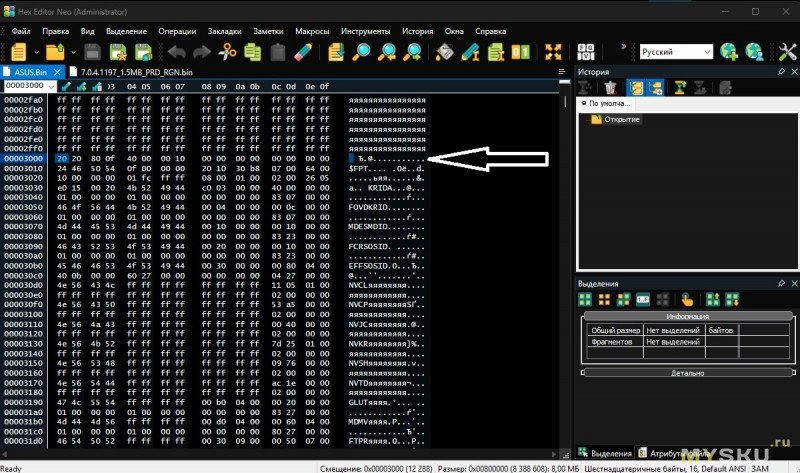Toggle the highlighted history tree view button
Viewport: 800px width, 473px height.
click(634, 87)
